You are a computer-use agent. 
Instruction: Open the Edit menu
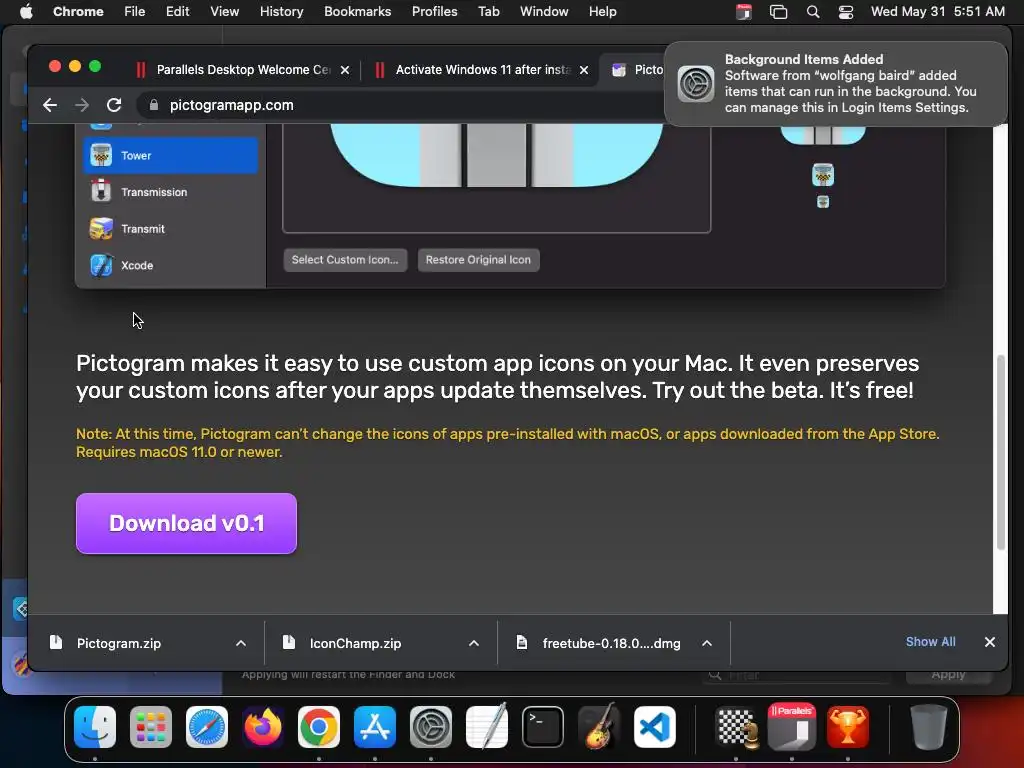[x=177, y=12]
